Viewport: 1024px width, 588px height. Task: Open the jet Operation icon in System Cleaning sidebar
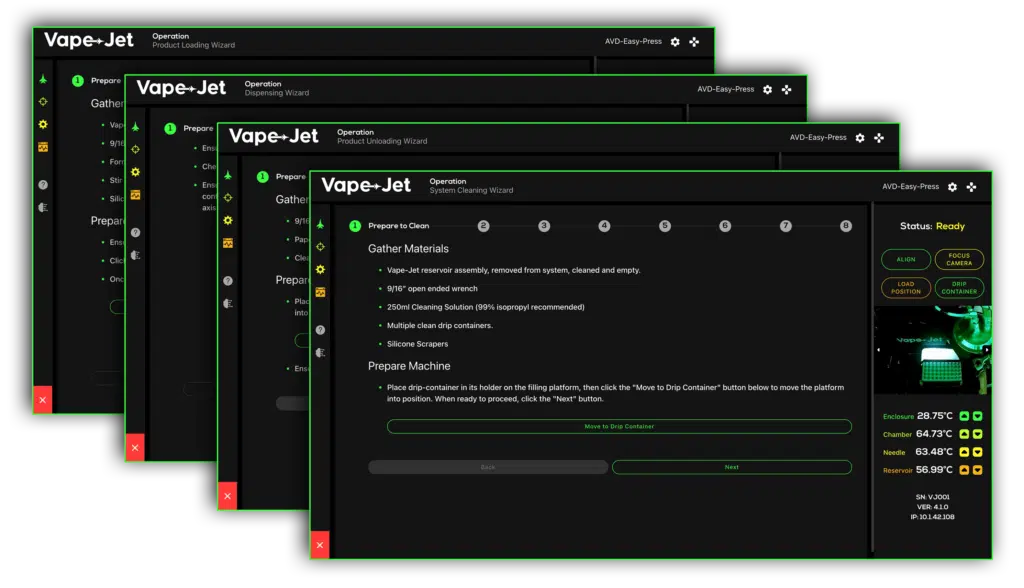[x=320, y=224]
